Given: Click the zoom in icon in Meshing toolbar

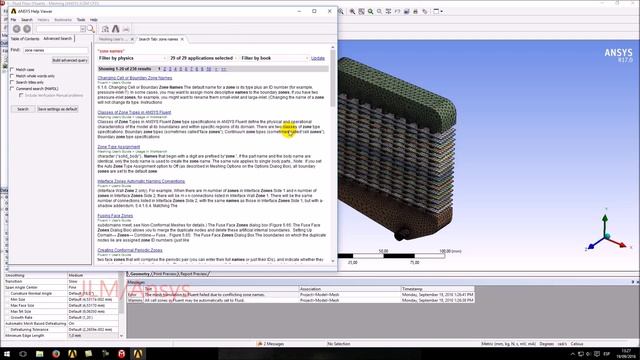Looking at the screenshot, I should coord(352,11).
